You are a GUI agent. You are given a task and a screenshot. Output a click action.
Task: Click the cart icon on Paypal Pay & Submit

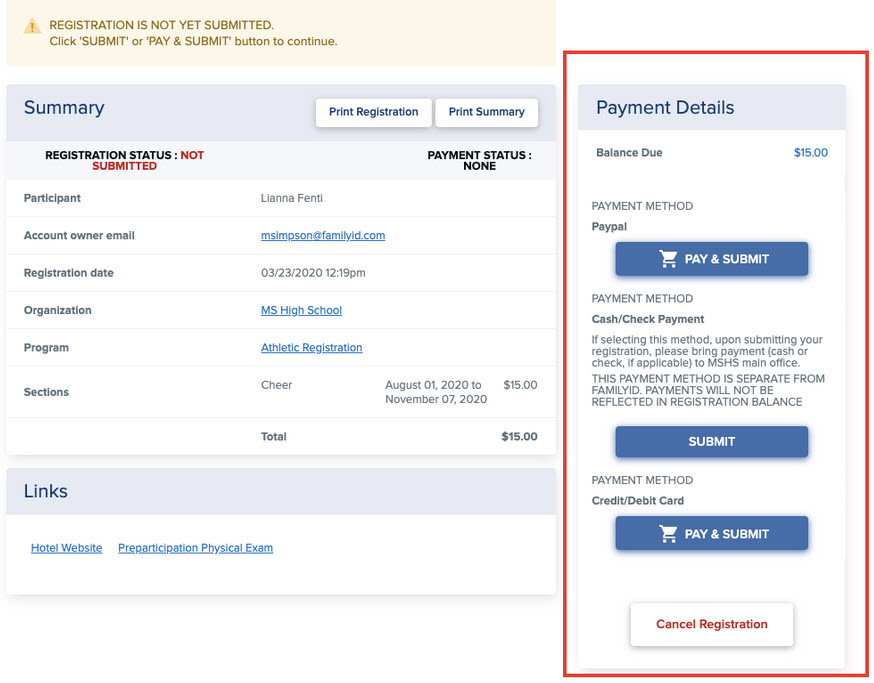coord(668,259)
